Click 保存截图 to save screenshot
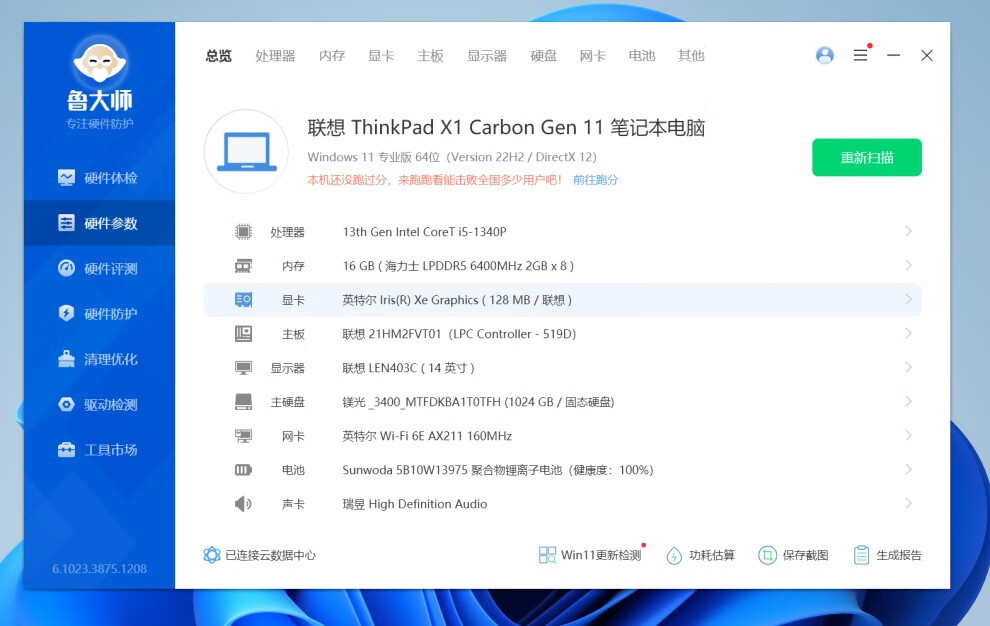Screen dimensions: 990x626 click(794, 555)
